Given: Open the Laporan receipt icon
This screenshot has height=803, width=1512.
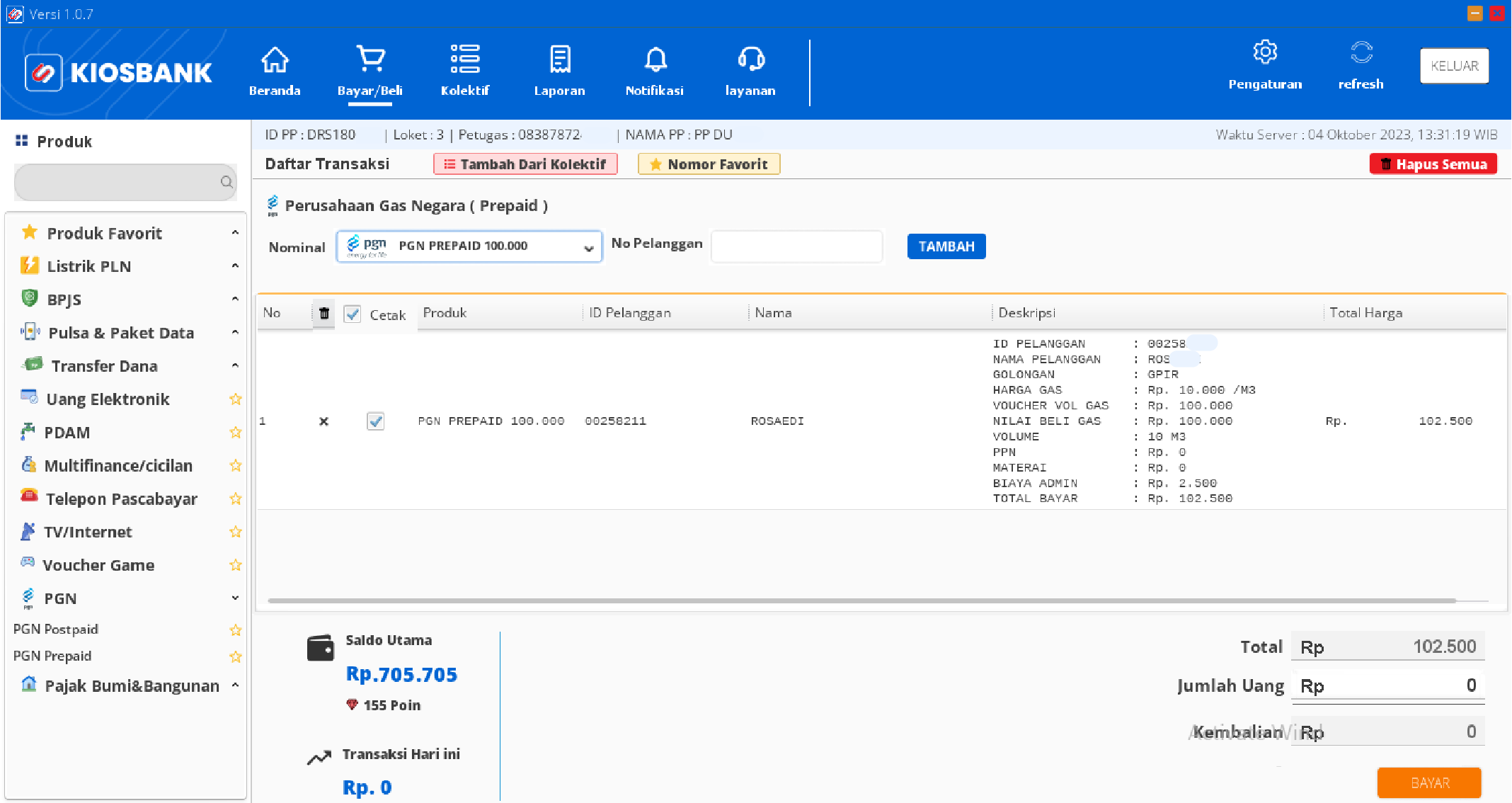Looking at the screenshot, I should (559, 60).
